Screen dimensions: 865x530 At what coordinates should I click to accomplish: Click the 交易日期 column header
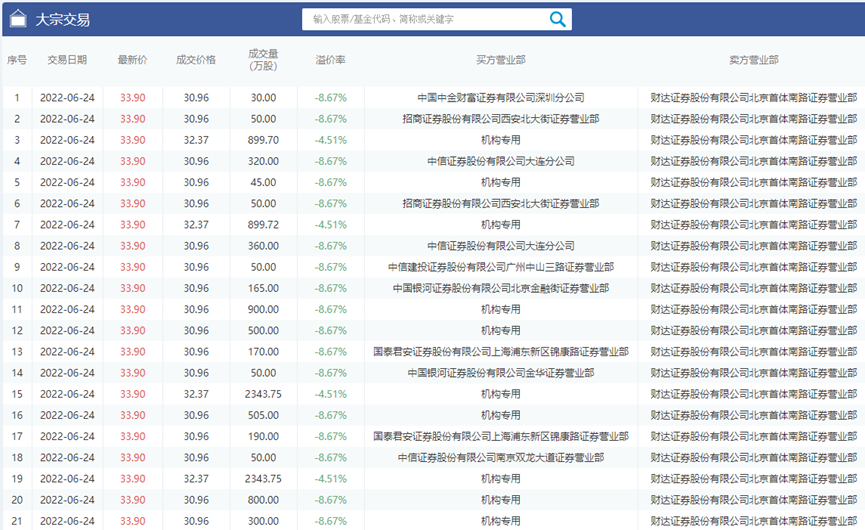(67, 60)
